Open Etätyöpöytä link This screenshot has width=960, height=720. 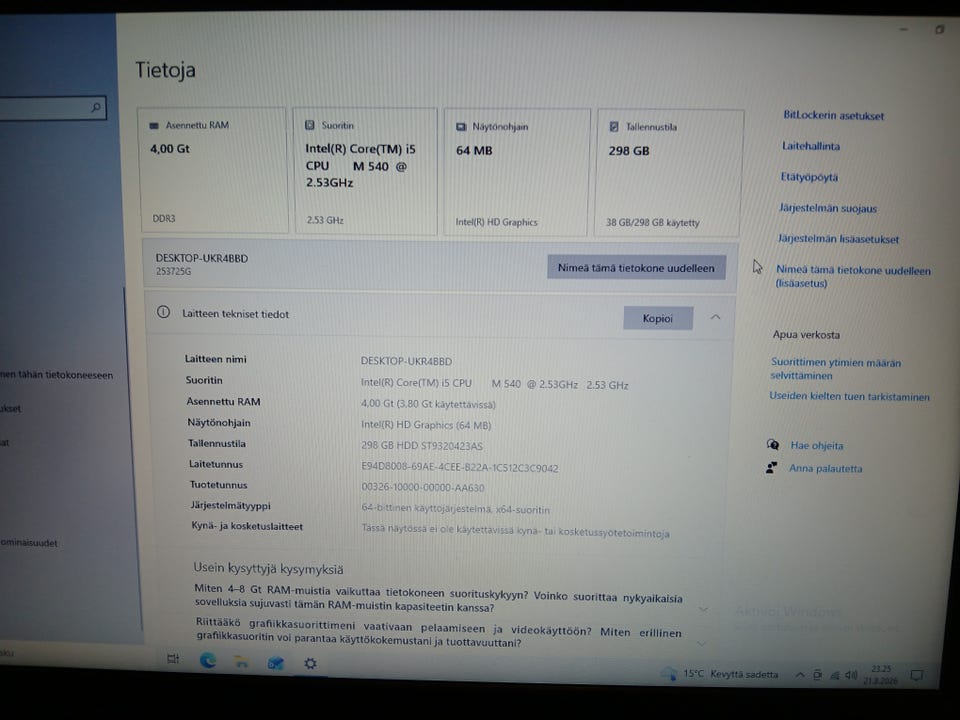(809, 177)
